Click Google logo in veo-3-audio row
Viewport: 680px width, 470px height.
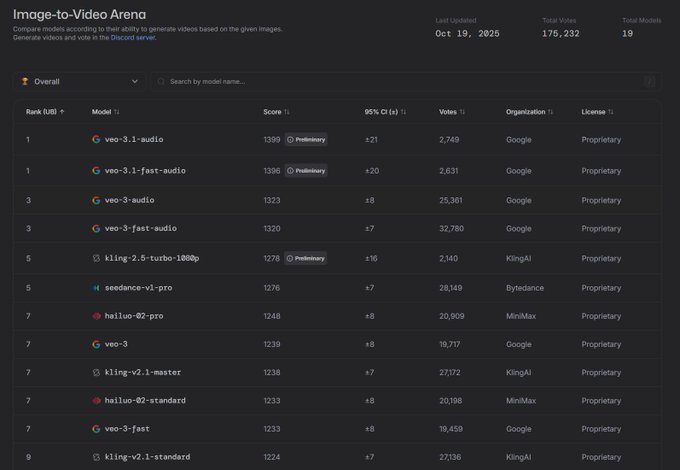tap(96, 200)
